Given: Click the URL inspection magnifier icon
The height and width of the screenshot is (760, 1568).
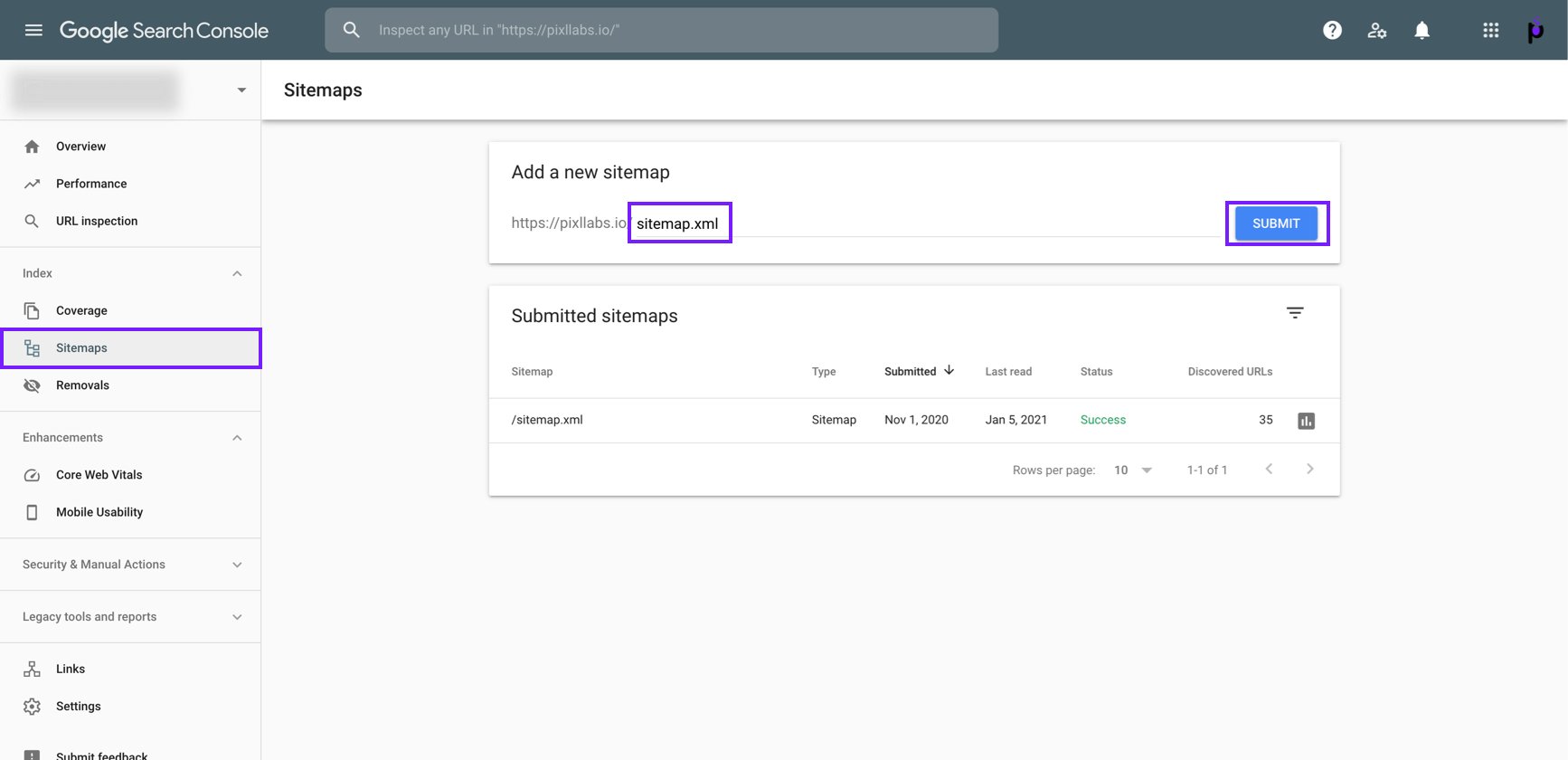Looking at the screenshot, I should tap(32, 221).
